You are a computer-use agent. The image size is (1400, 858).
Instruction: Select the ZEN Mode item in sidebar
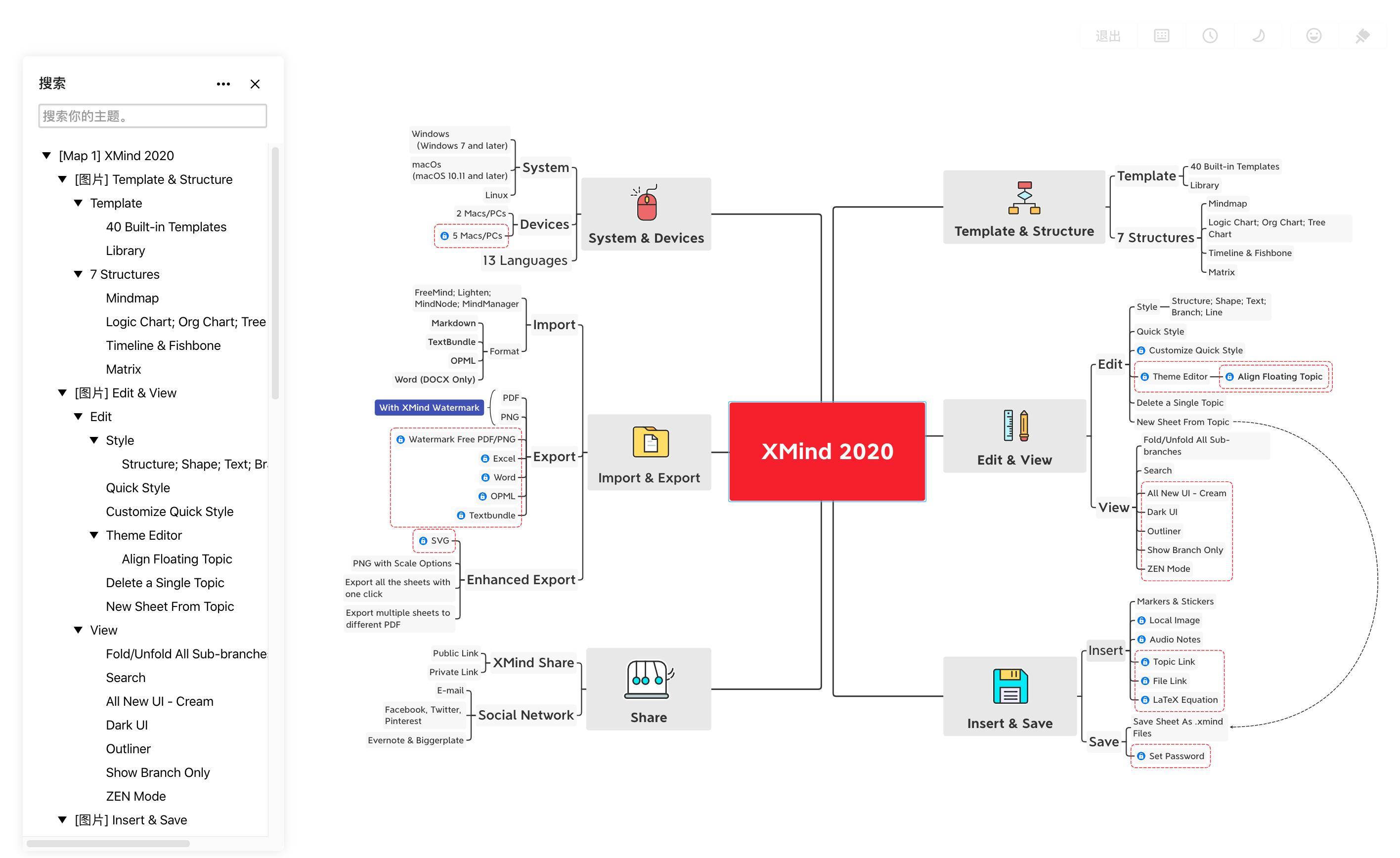[x=135, y=796]
